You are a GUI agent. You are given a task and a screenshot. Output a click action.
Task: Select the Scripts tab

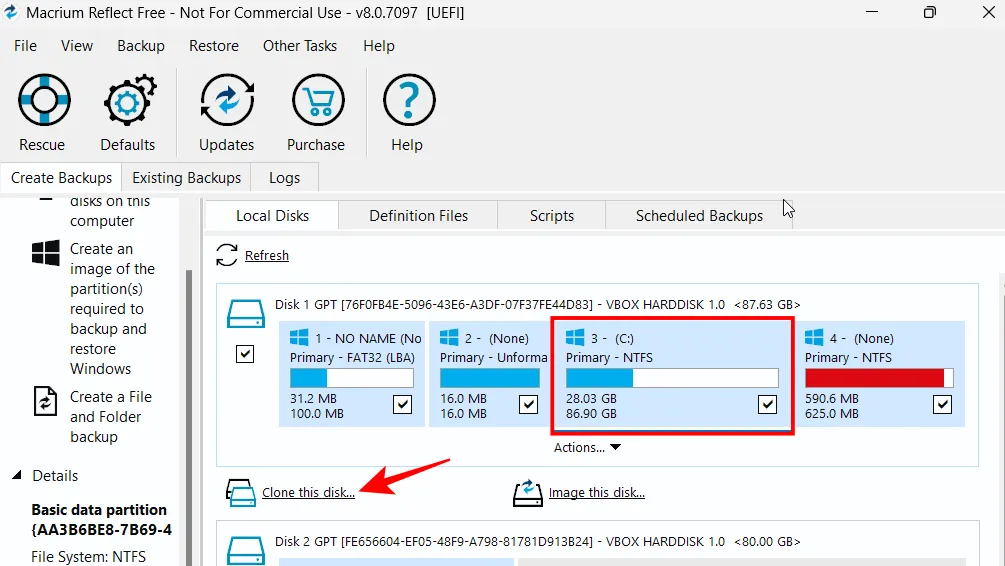(x=552, y=216)
